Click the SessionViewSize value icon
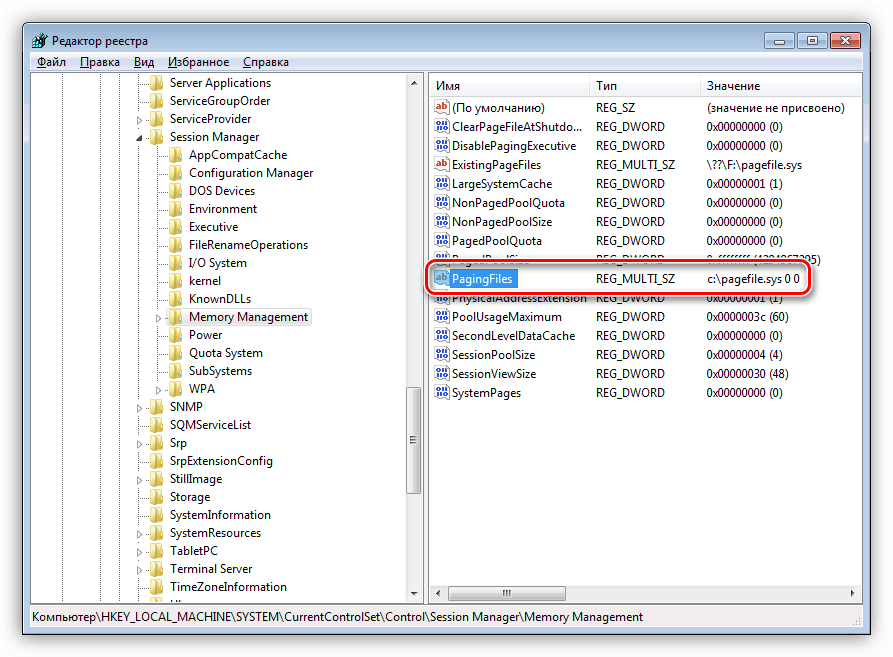This screenshot has height=657, width=893. [441, 373]
